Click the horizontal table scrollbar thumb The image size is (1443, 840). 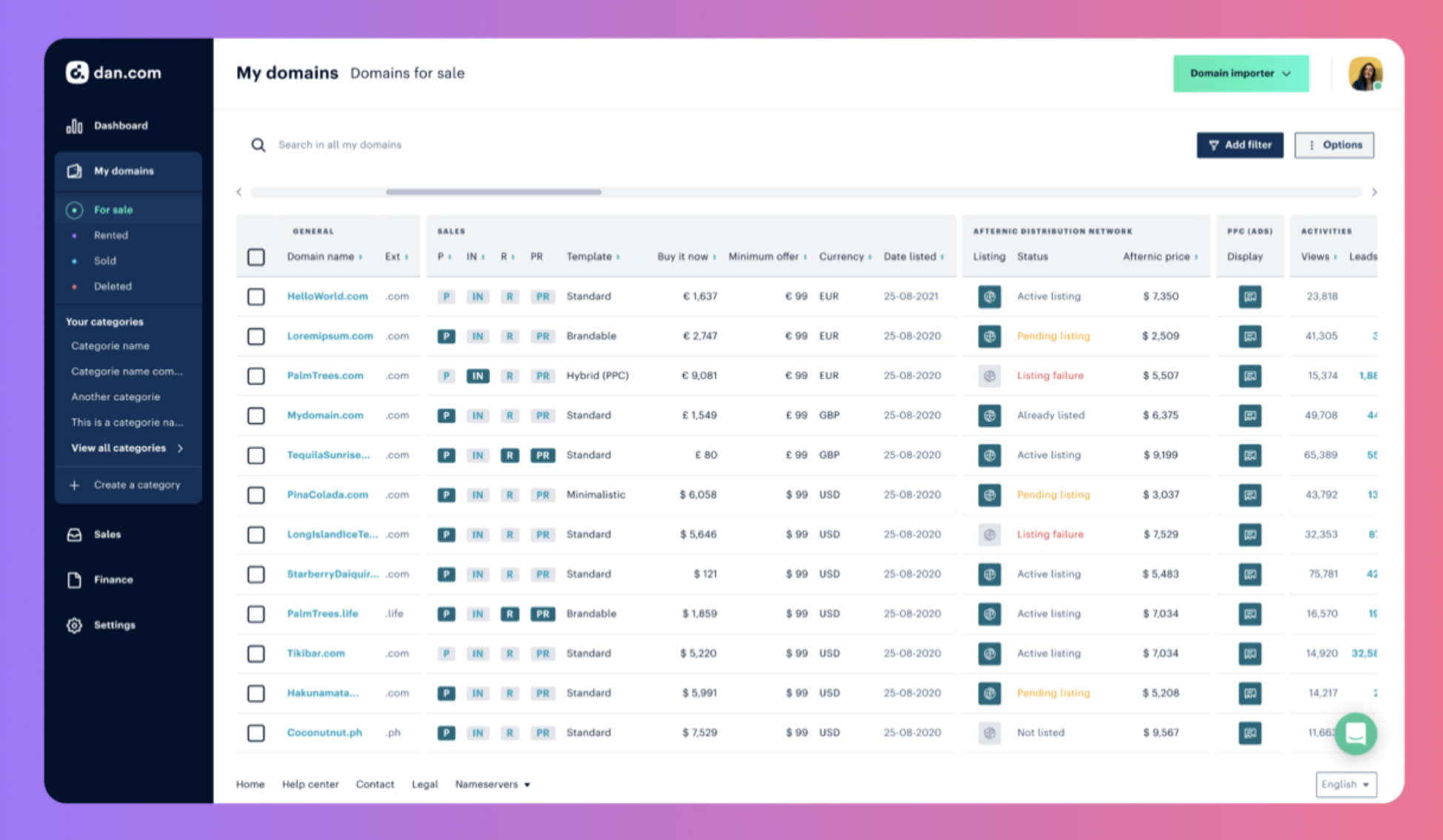493,192
